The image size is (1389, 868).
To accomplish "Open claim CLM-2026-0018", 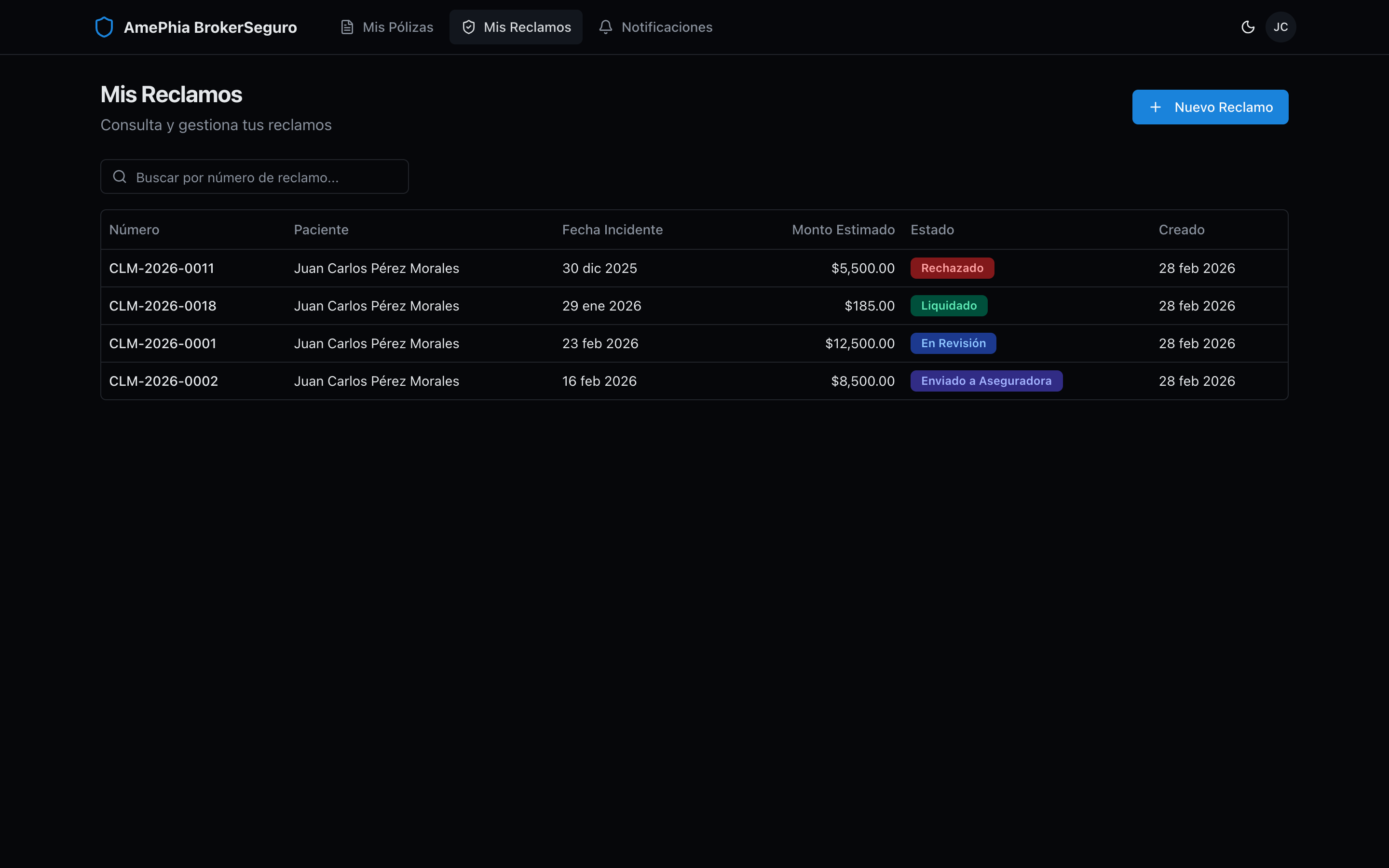I will point(163,306).
